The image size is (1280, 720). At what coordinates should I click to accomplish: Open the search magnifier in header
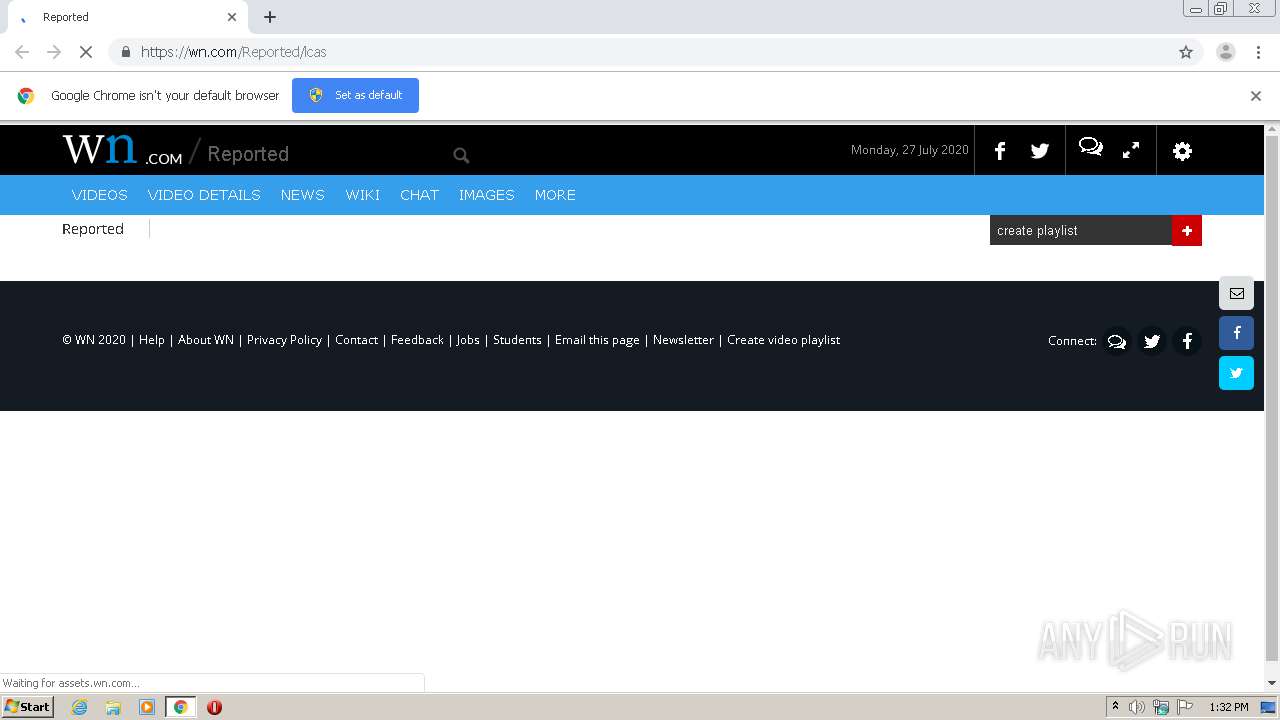coord(461,155)
